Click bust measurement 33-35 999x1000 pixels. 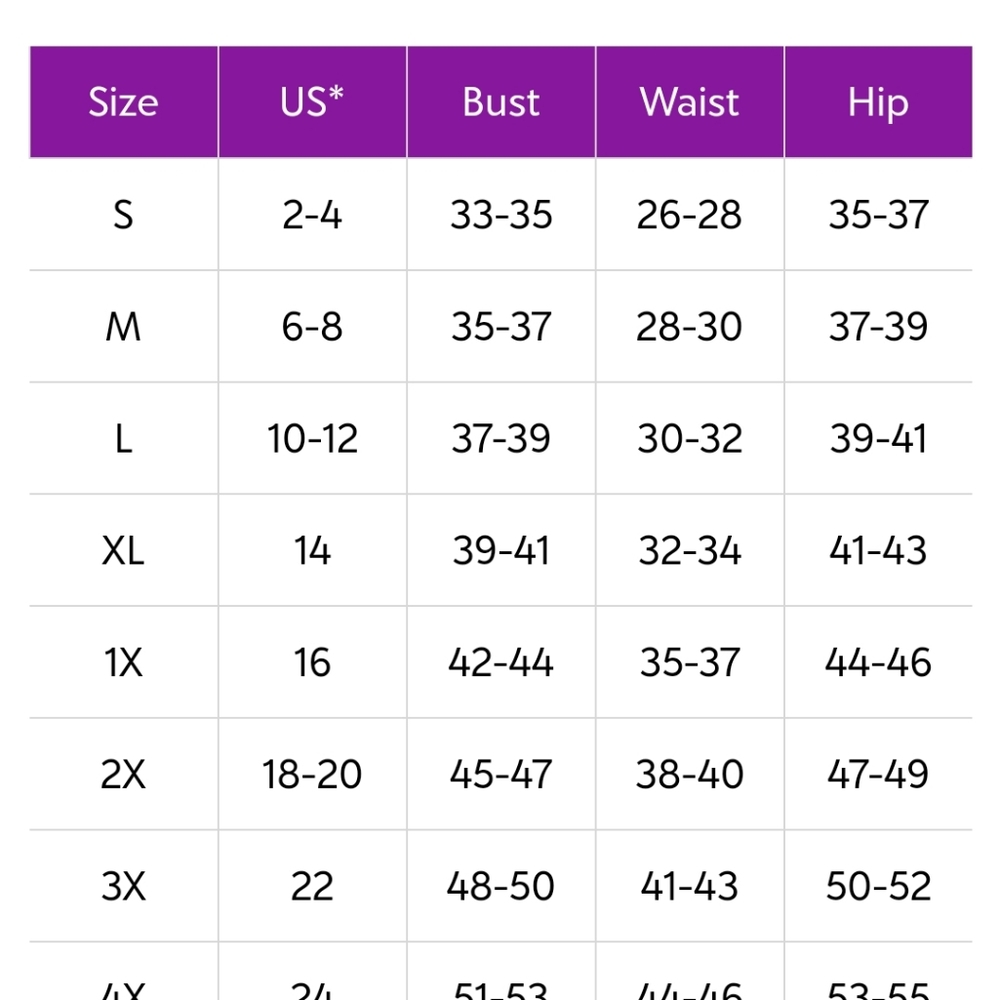(x=501, y=214)
